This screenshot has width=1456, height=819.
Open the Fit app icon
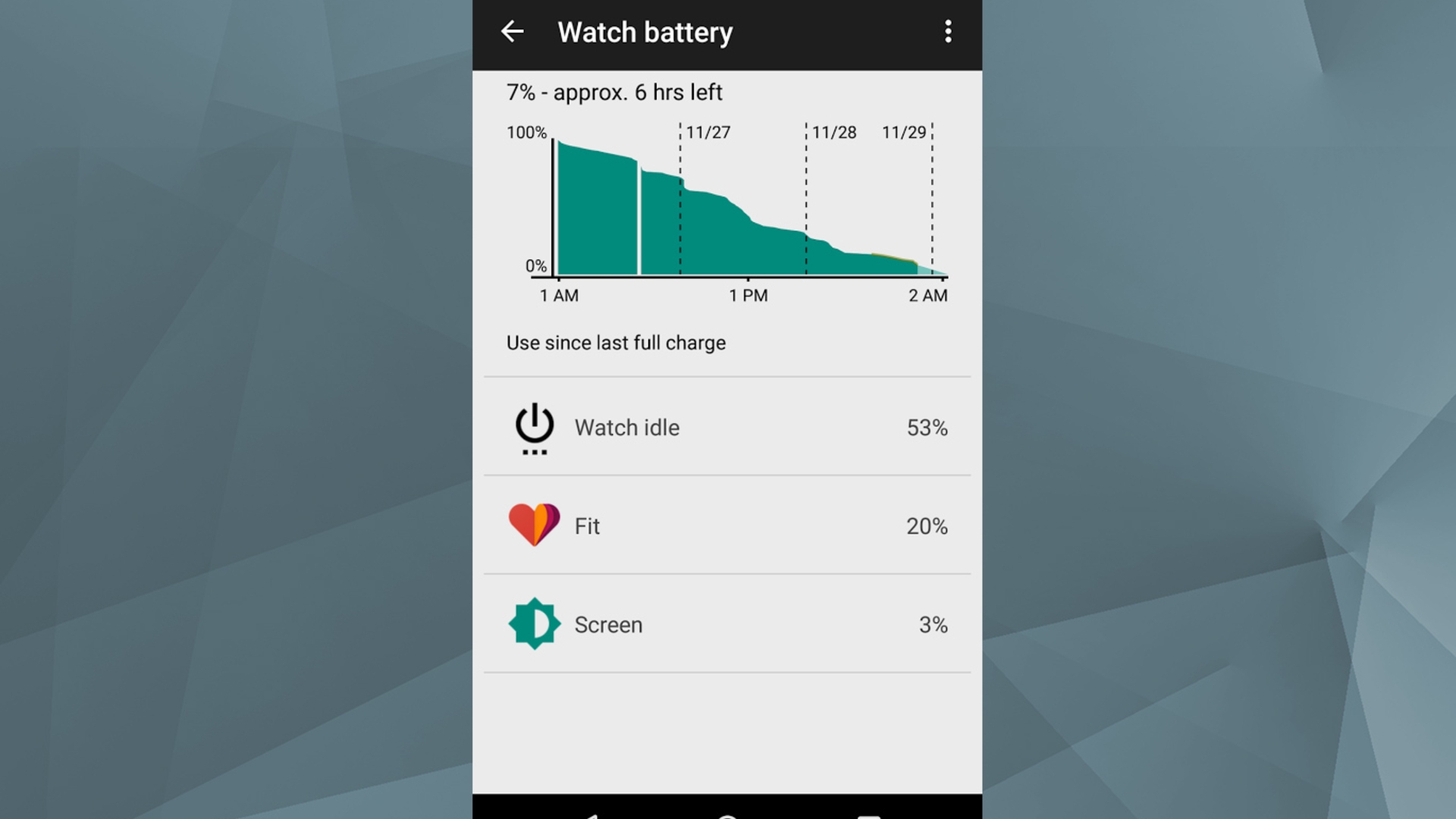(x=533, y=525)
